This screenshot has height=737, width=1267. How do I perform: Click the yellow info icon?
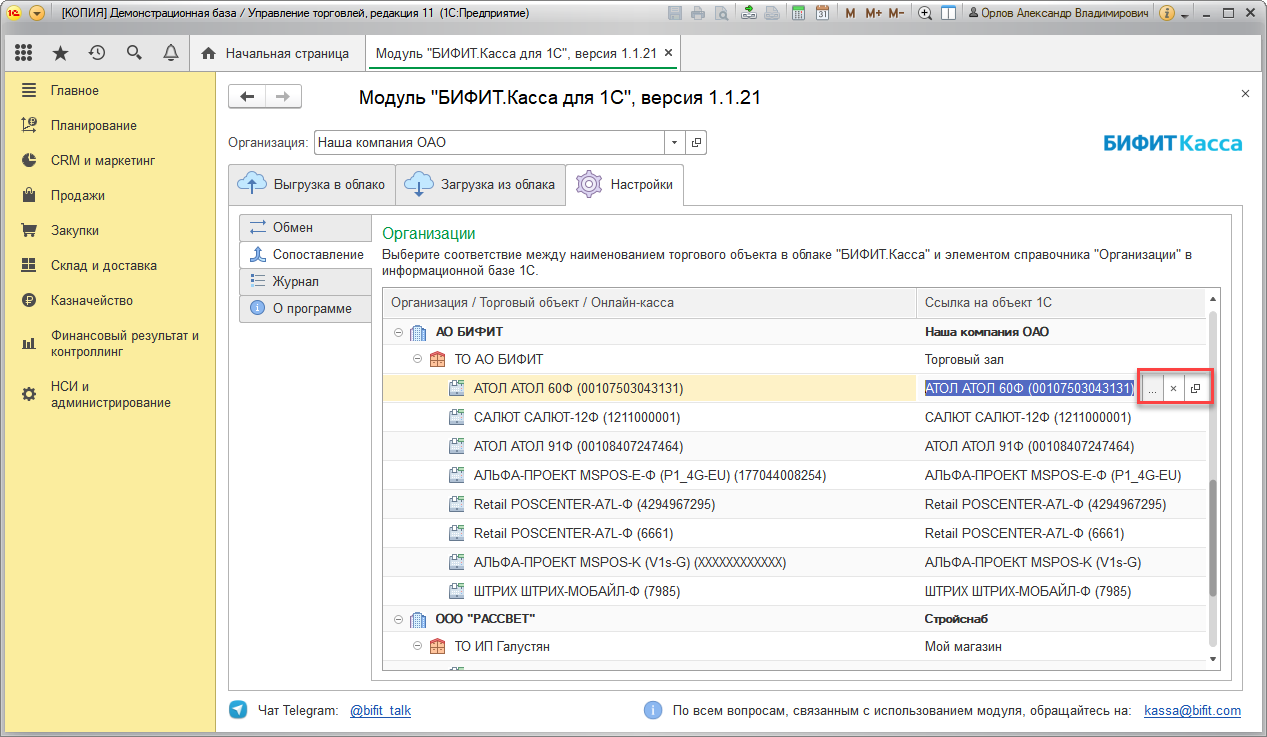click(x=1167, y=13)
